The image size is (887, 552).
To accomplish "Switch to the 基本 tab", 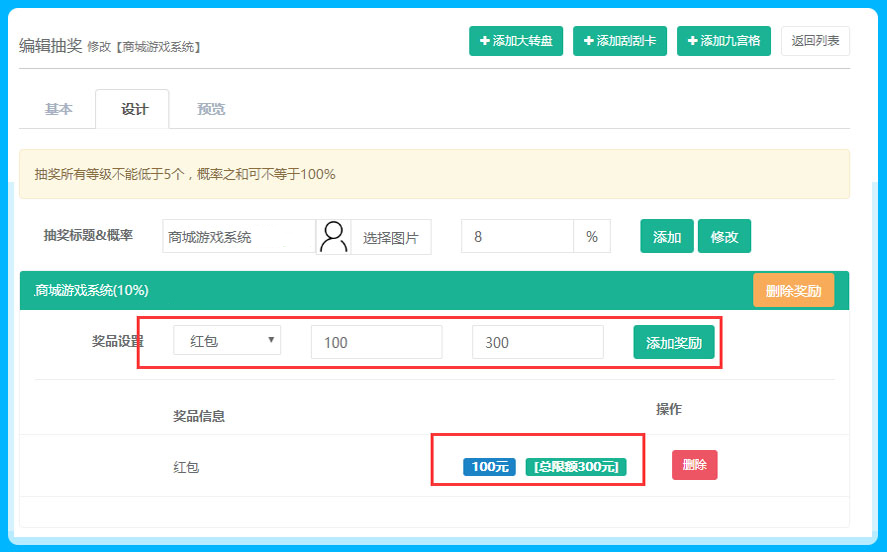I will [58, 110].
